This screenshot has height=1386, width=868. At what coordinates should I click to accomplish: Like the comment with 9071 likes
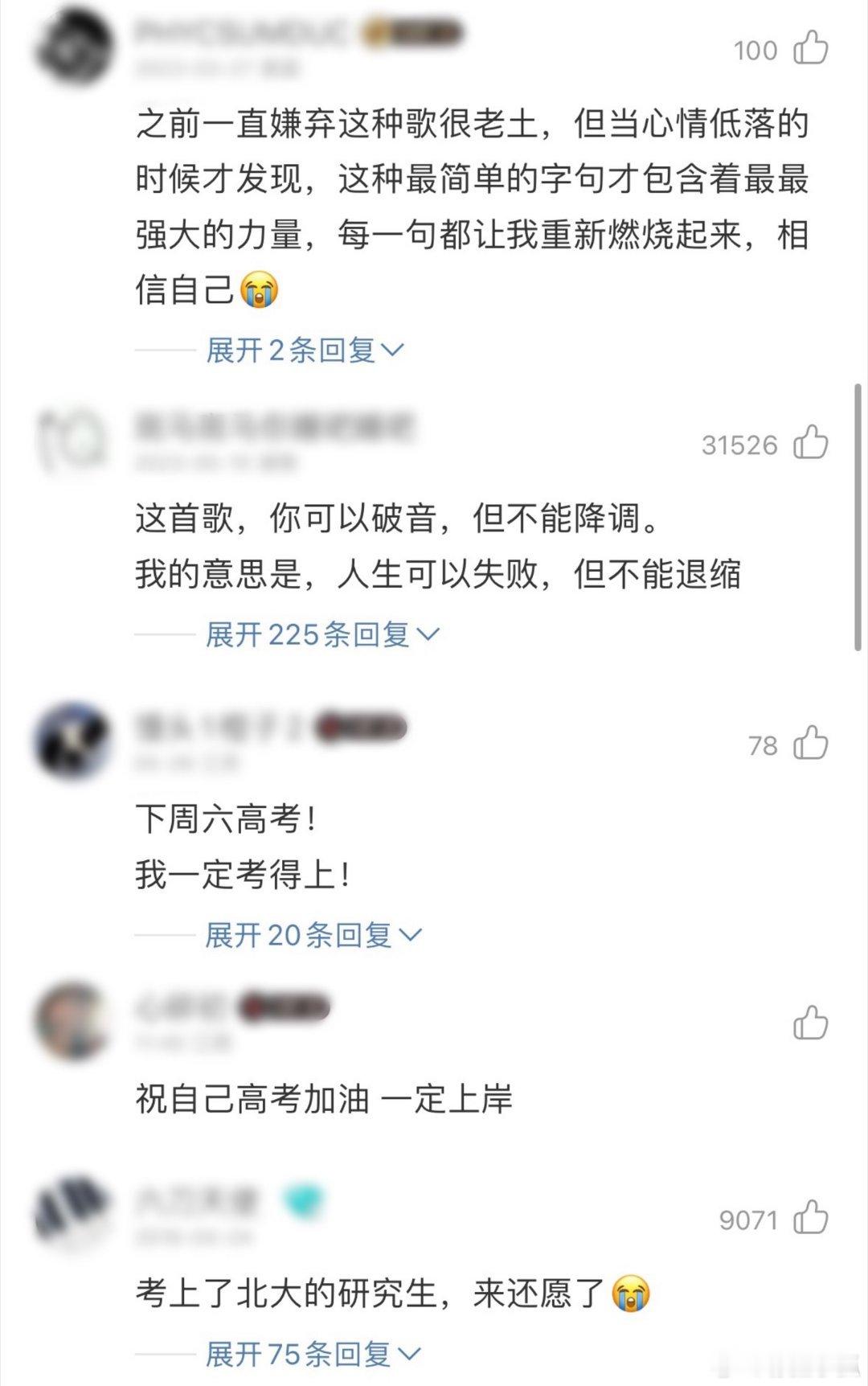810,1217
